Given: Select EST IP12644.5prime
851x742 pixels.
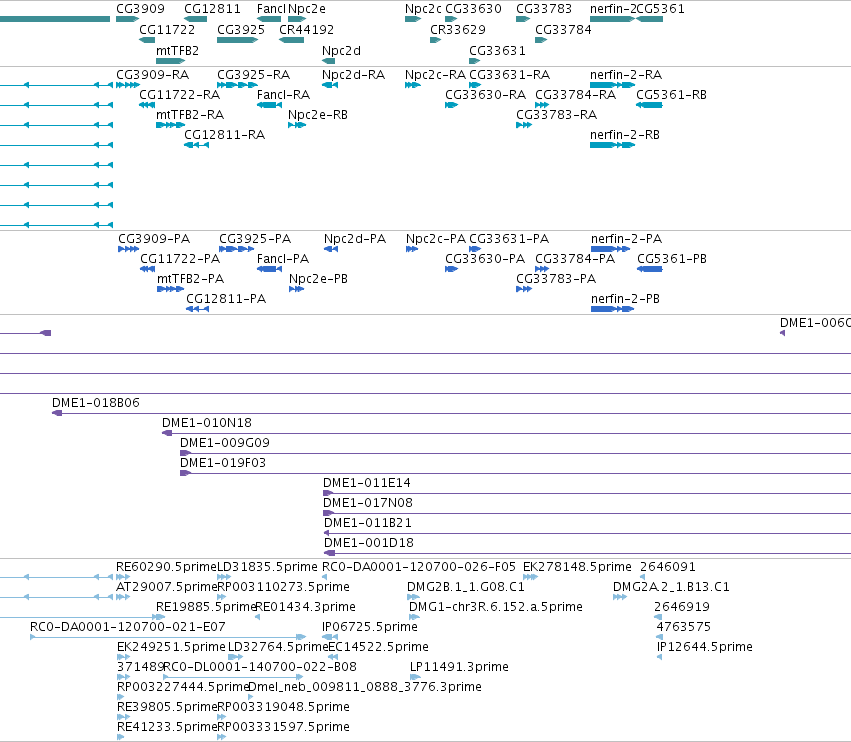Looking at the screenshot, I should pyautogui.click(x=659, y=657).
